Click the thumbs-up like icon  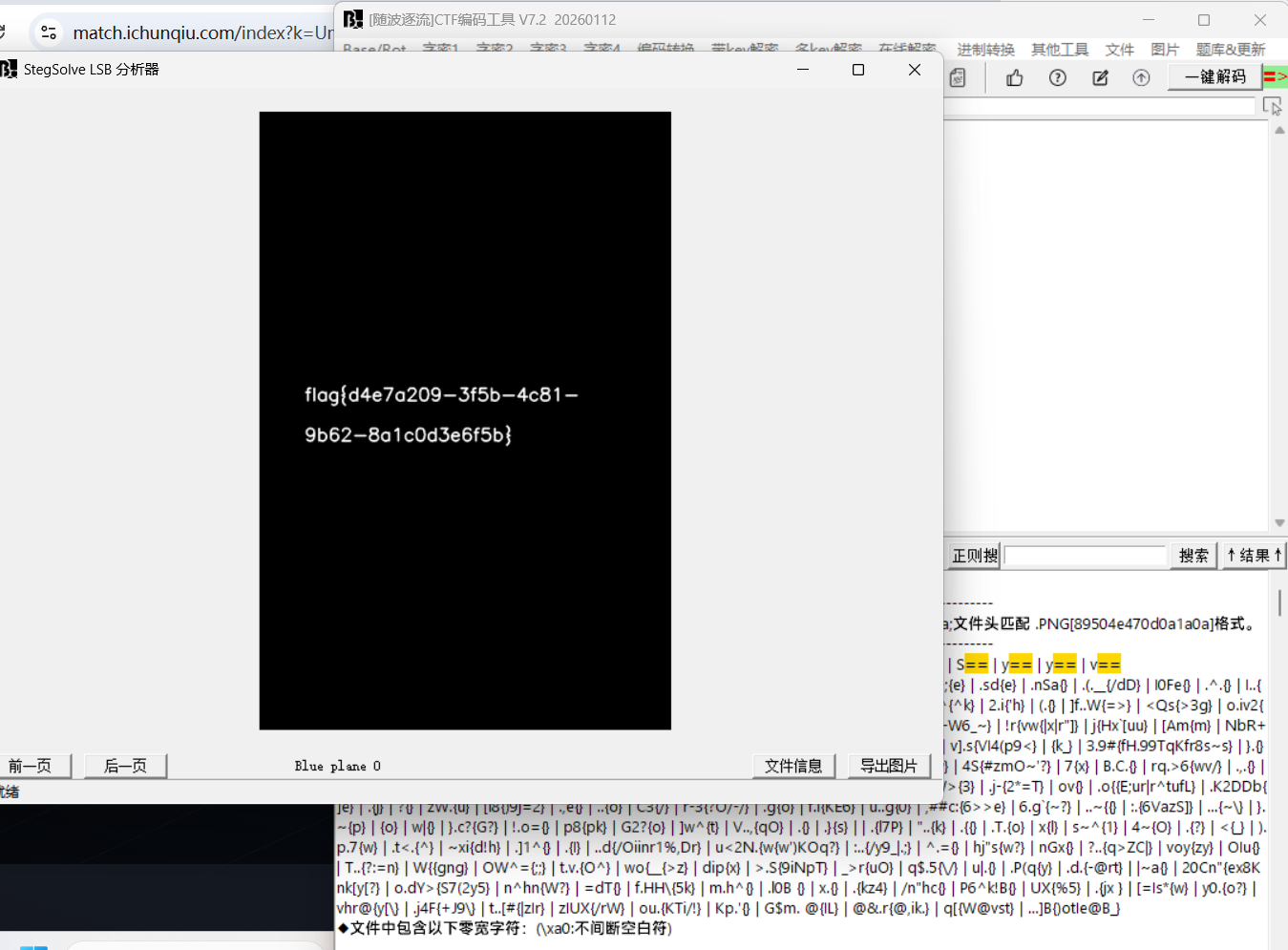point(1014,78)
